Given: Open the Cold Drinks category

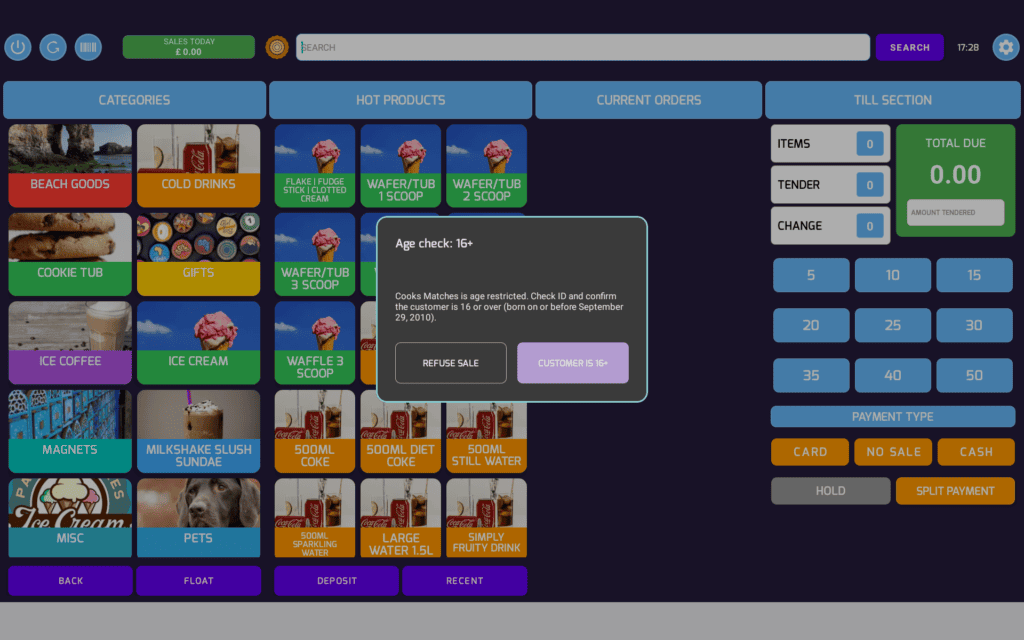Looking at the screenshot, I should (x=199, y=165).
